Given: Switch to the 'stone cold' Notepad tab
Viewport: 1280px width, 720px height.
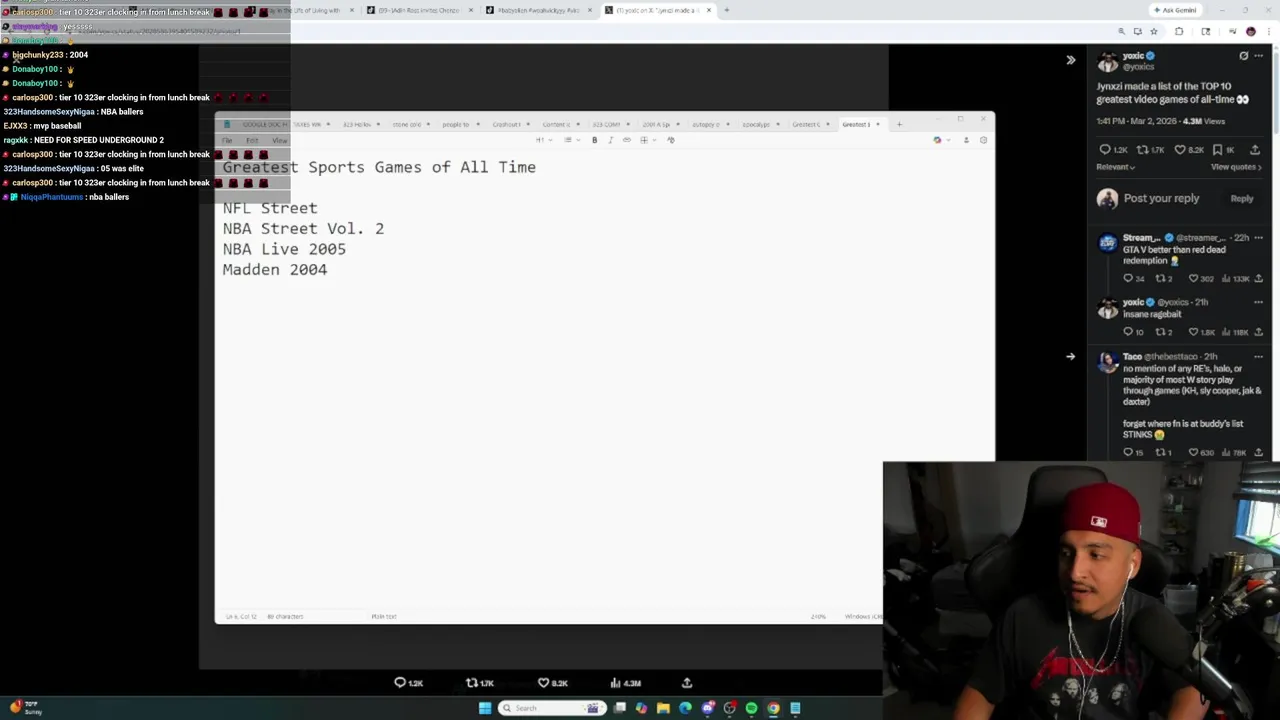Looking at the screenshot, I should pyautogui.click(x=407, y=124).
